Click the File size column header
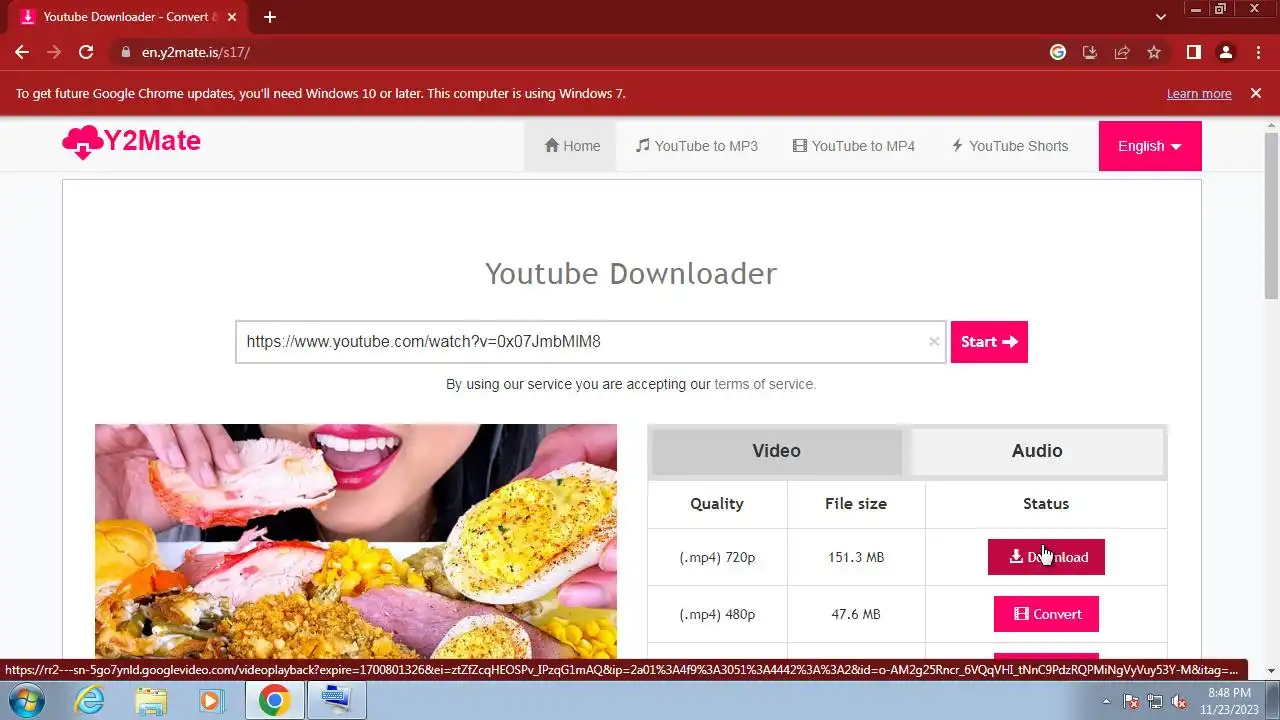Image resolution: width=1280 pixels, height=720 pixels. pyautogui.click(x=856, y=504)
